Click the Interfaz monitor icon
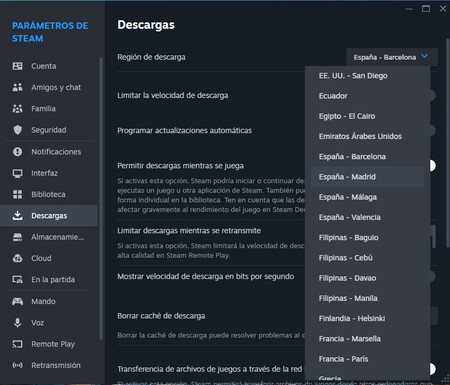 (x=17, y=173)
